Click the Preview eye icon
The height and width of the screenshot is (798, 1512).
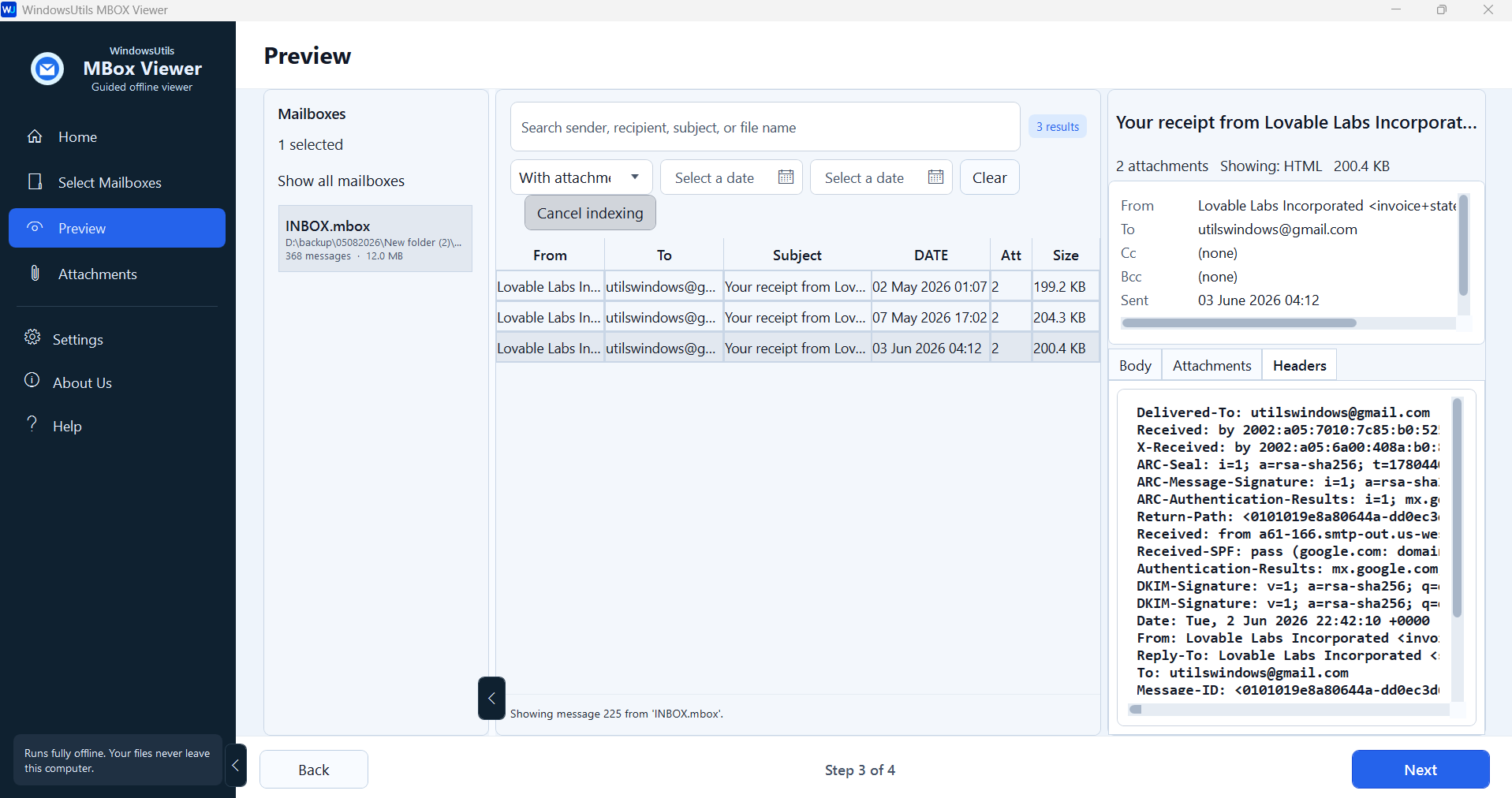click(35, 227)
